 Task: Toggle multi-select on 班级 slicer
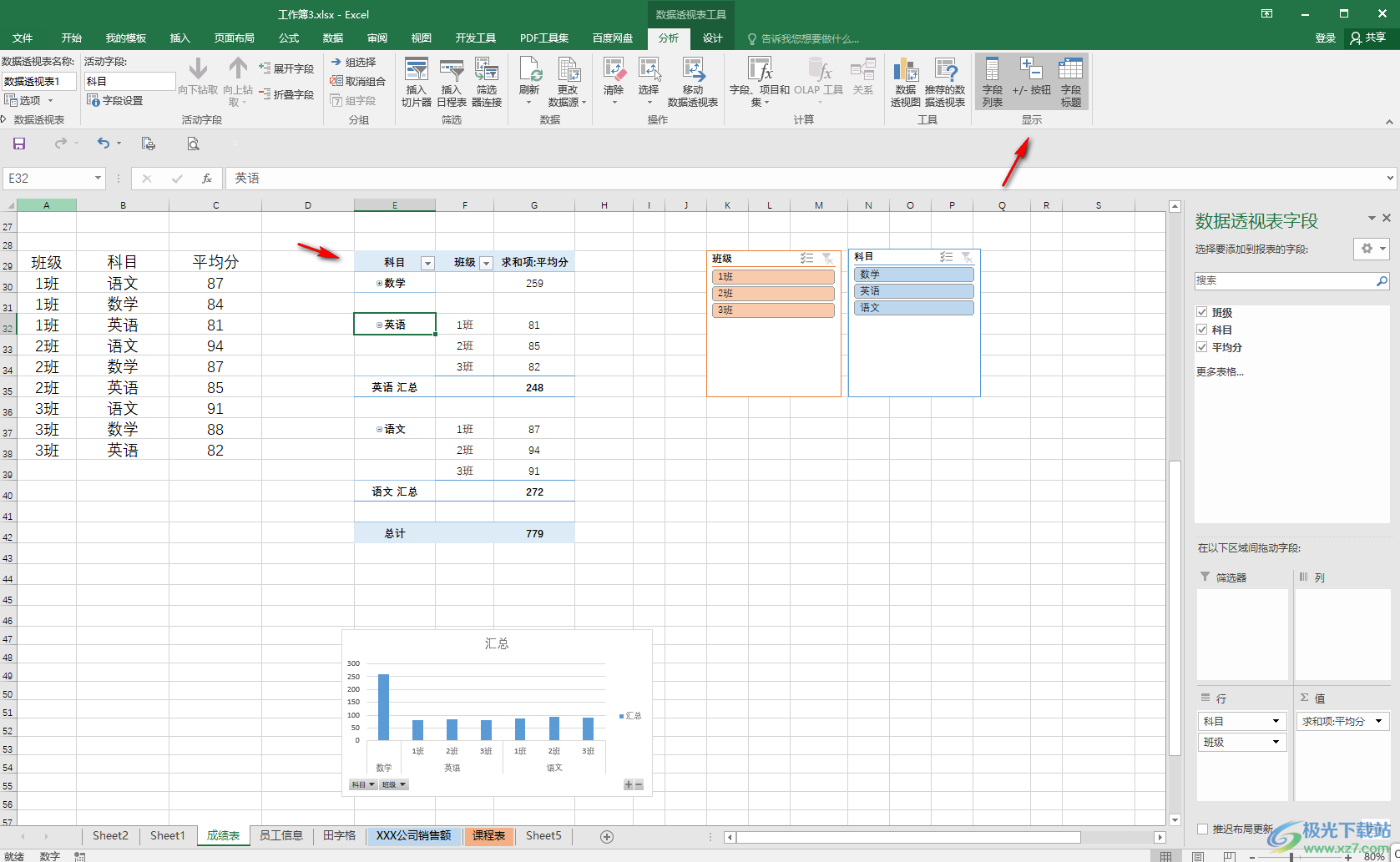806,259
